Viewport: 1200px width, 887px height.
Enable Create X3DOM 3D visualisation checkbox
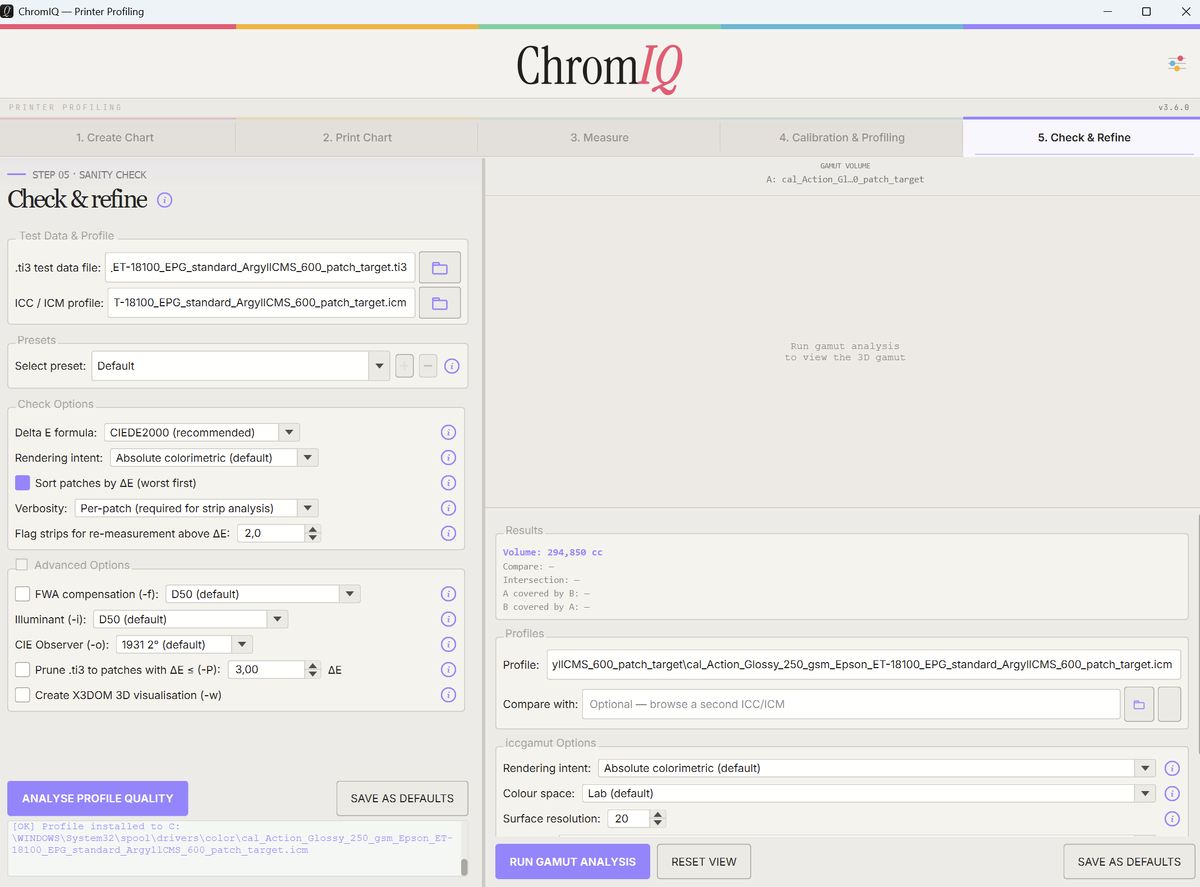coord(23,695)
